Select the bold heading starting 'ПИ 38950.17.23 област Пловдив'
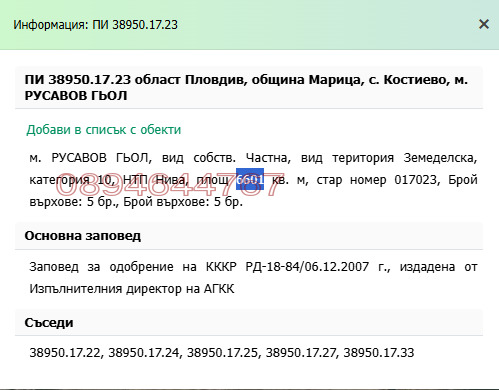The image size is (499, 390). (246, 88)
